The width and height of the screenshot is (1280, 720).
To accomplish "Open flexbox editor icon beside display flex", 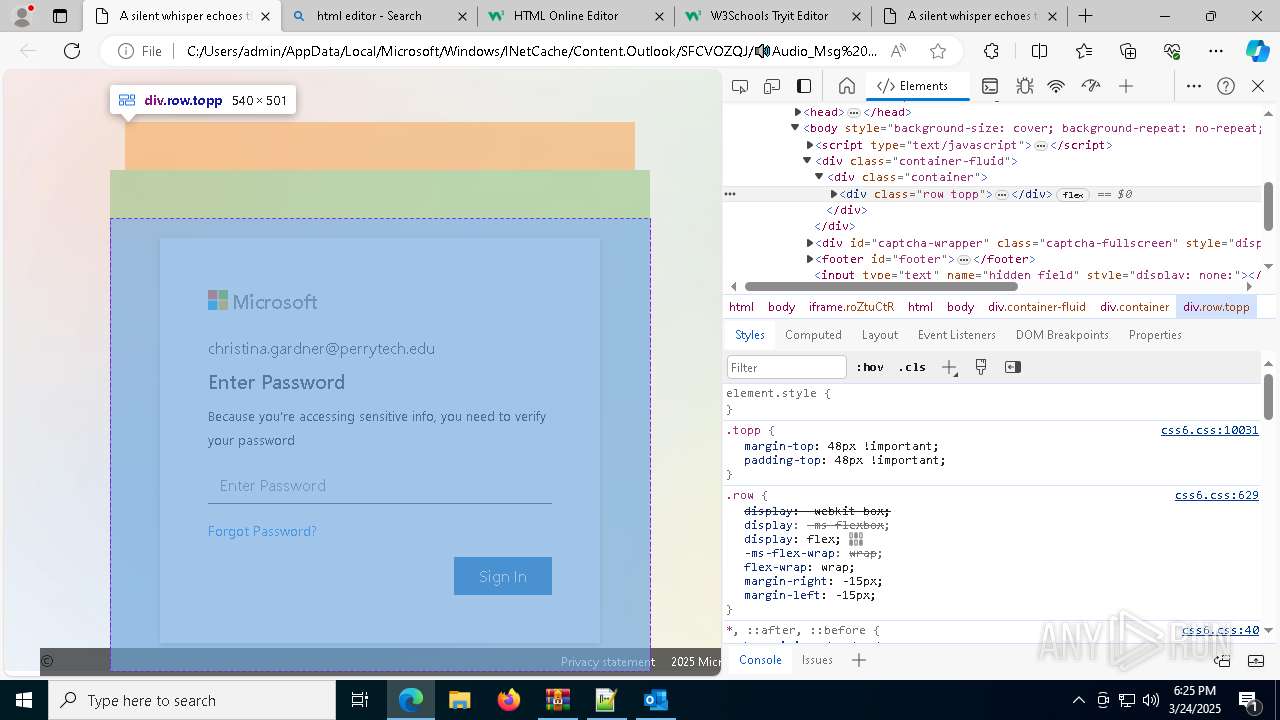I will click(856, 539).
